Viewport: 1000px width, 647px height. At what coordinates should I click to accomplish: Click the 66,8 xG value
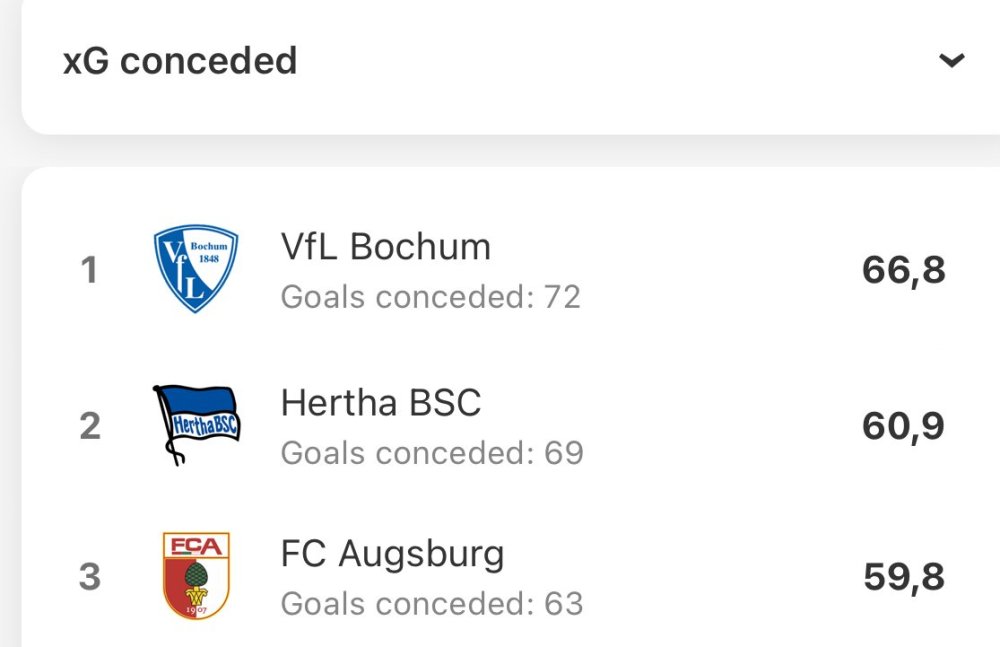tap(903, 270)
